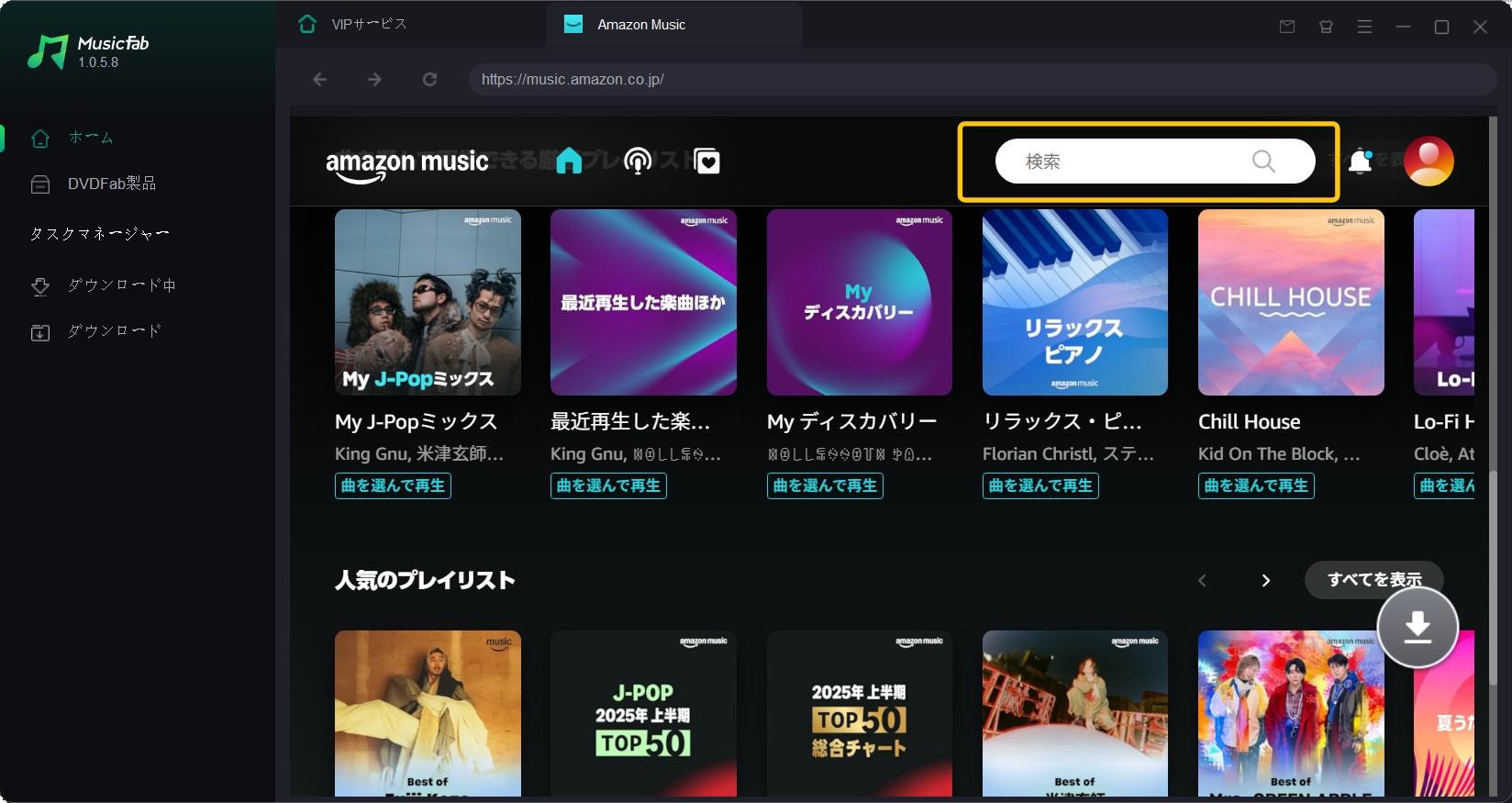The height and width of the screenshot is (803, 1512).
Task: Show next playlists with right chevron
Action: click(x=1266, y=580)
